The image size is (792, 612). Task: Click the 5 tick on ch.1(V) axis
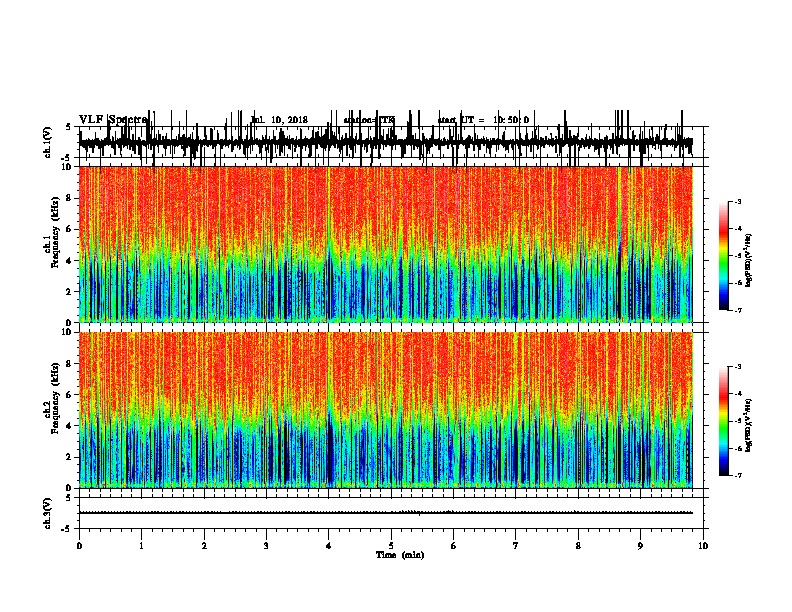pyautogui.click(x=68, y=127)
